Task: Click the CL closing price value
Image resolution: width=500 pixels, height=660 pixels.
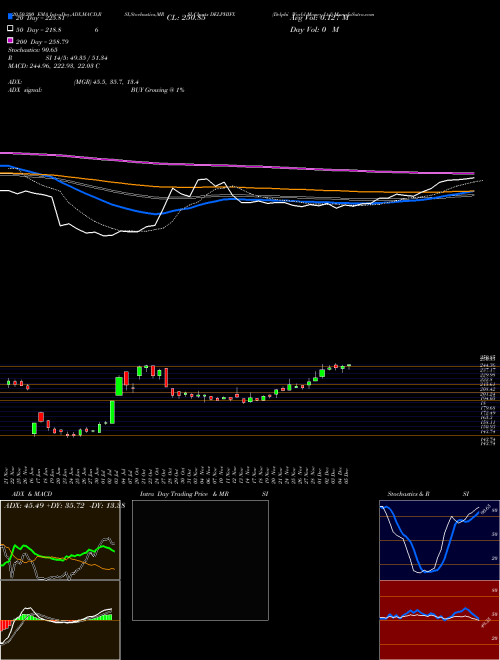Action: (x=186, y=18)
